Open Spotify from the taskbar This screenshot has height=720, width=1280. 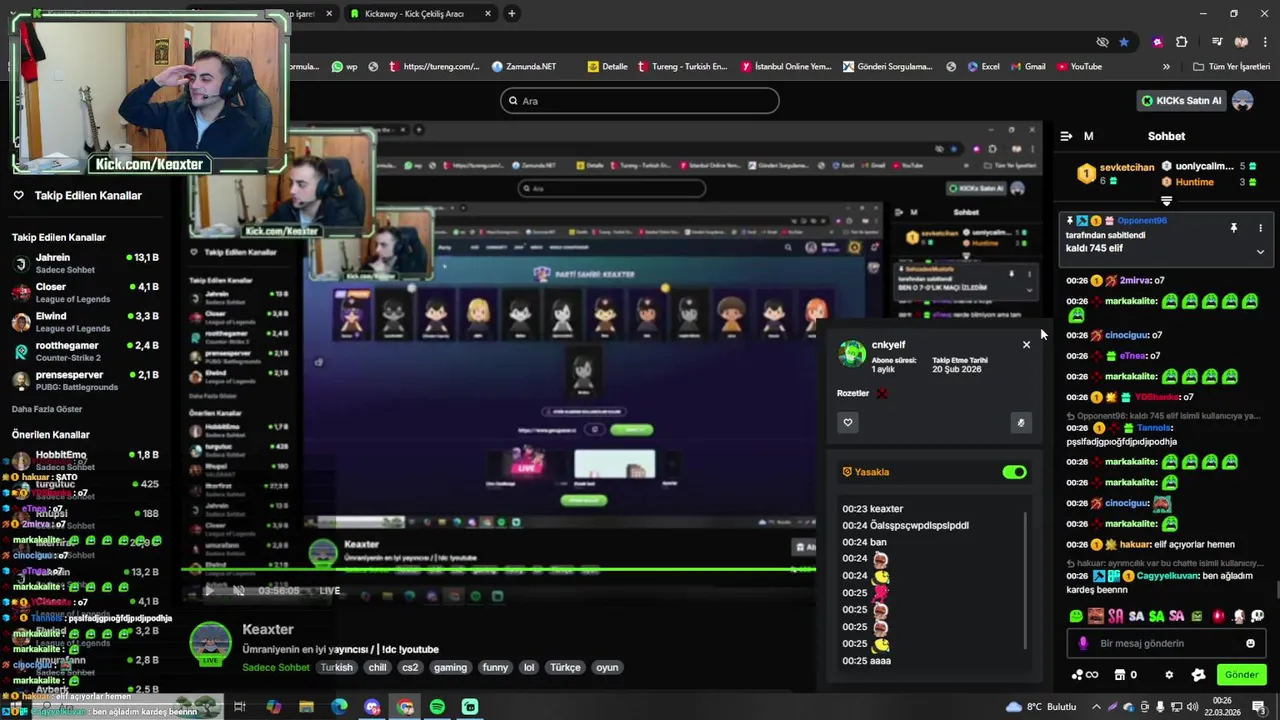tap(437, 707)
